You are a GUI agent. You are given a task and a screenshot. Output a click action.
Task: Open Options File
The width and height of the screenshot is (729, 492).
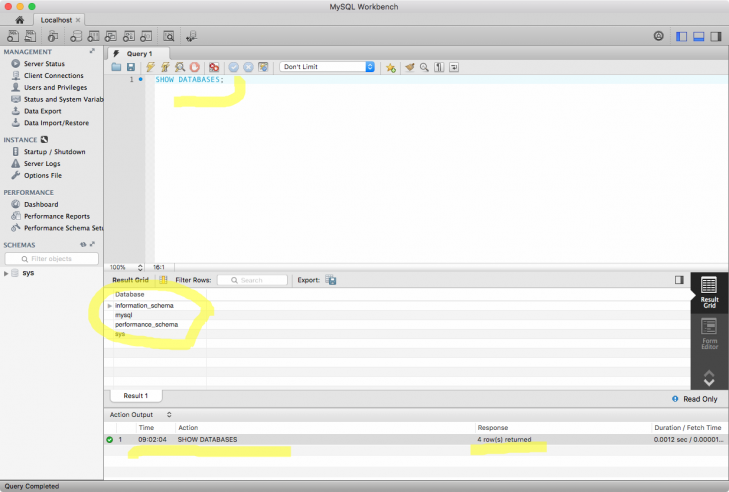pos(43,175)
